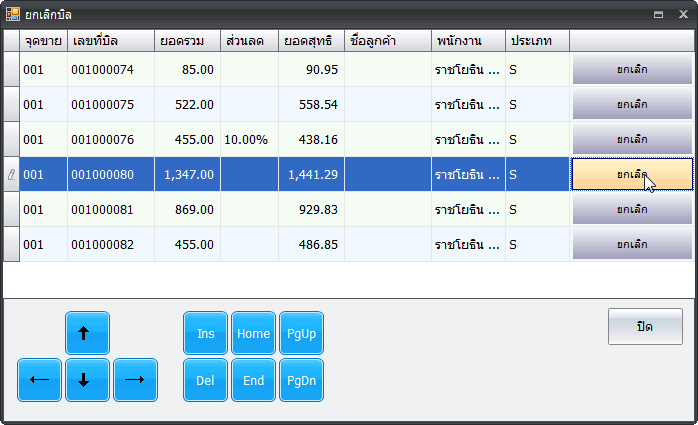
Task: Click the ปิด close button
Action: [645, 327]
